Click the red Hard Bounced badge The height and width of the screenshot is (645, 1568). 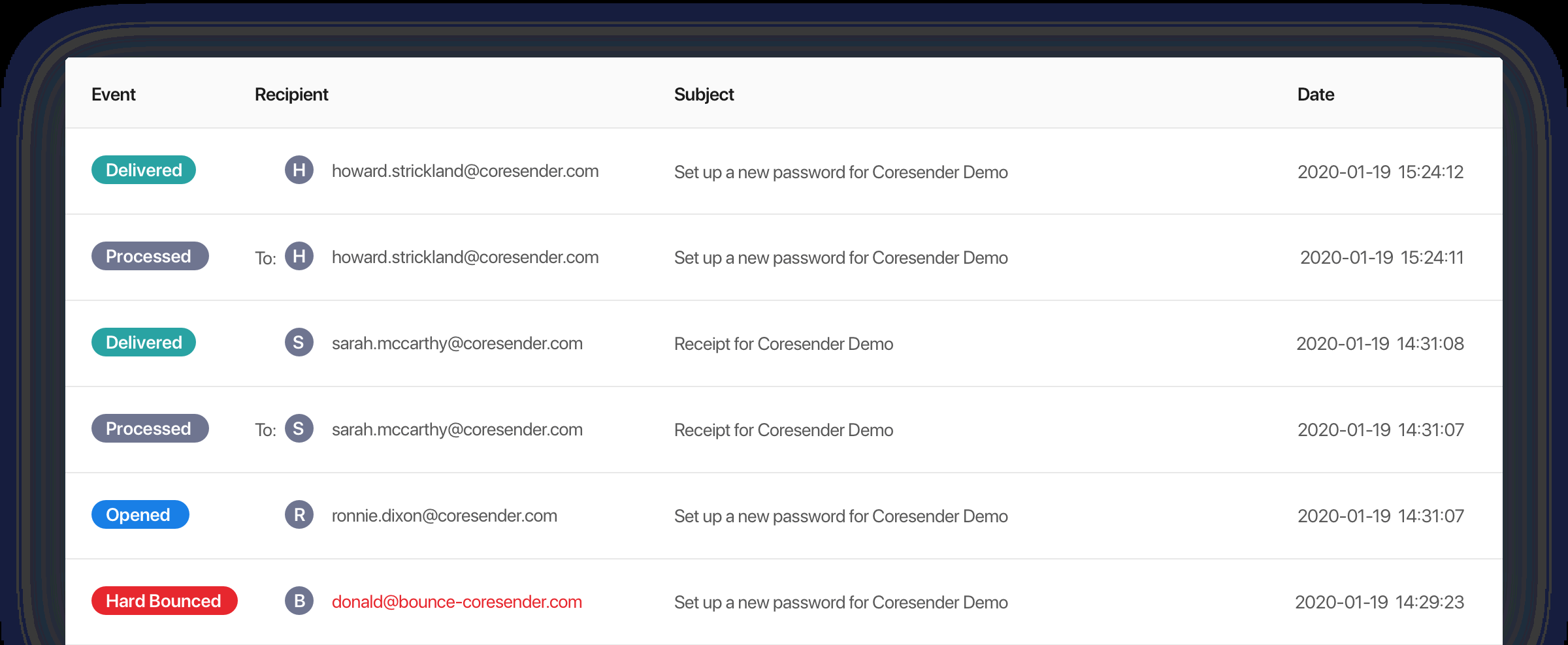click(x=164, y=601)
